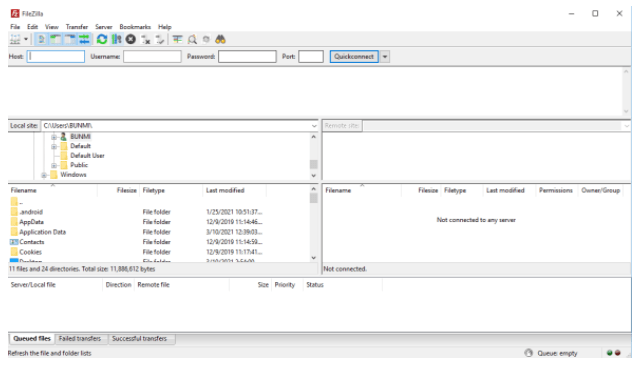Viewport: 634px width, 369px height.
Task: Toggle transfer queue display icon
Action: coord(84,39)
